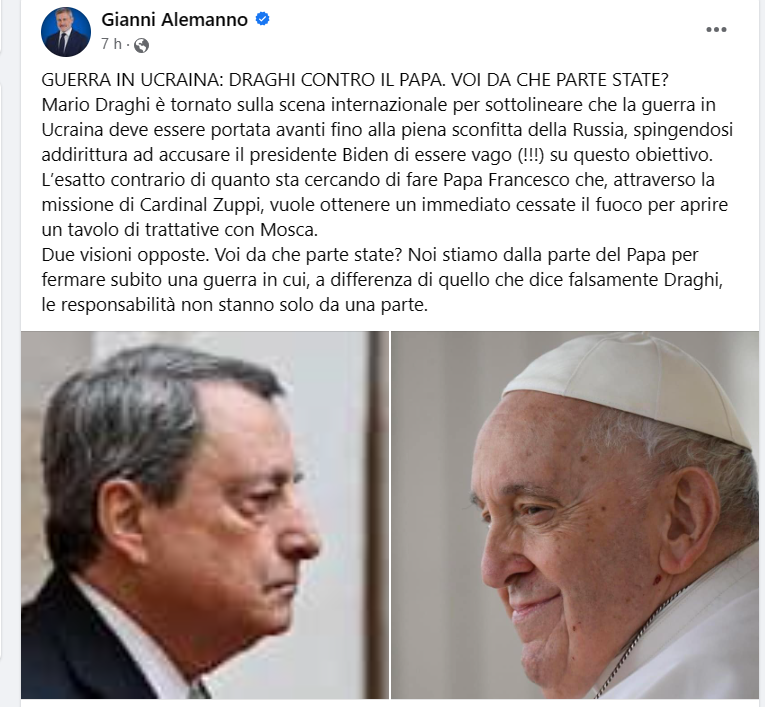Click the sentence starting "L'esatto contrario di quanto"

378,180
